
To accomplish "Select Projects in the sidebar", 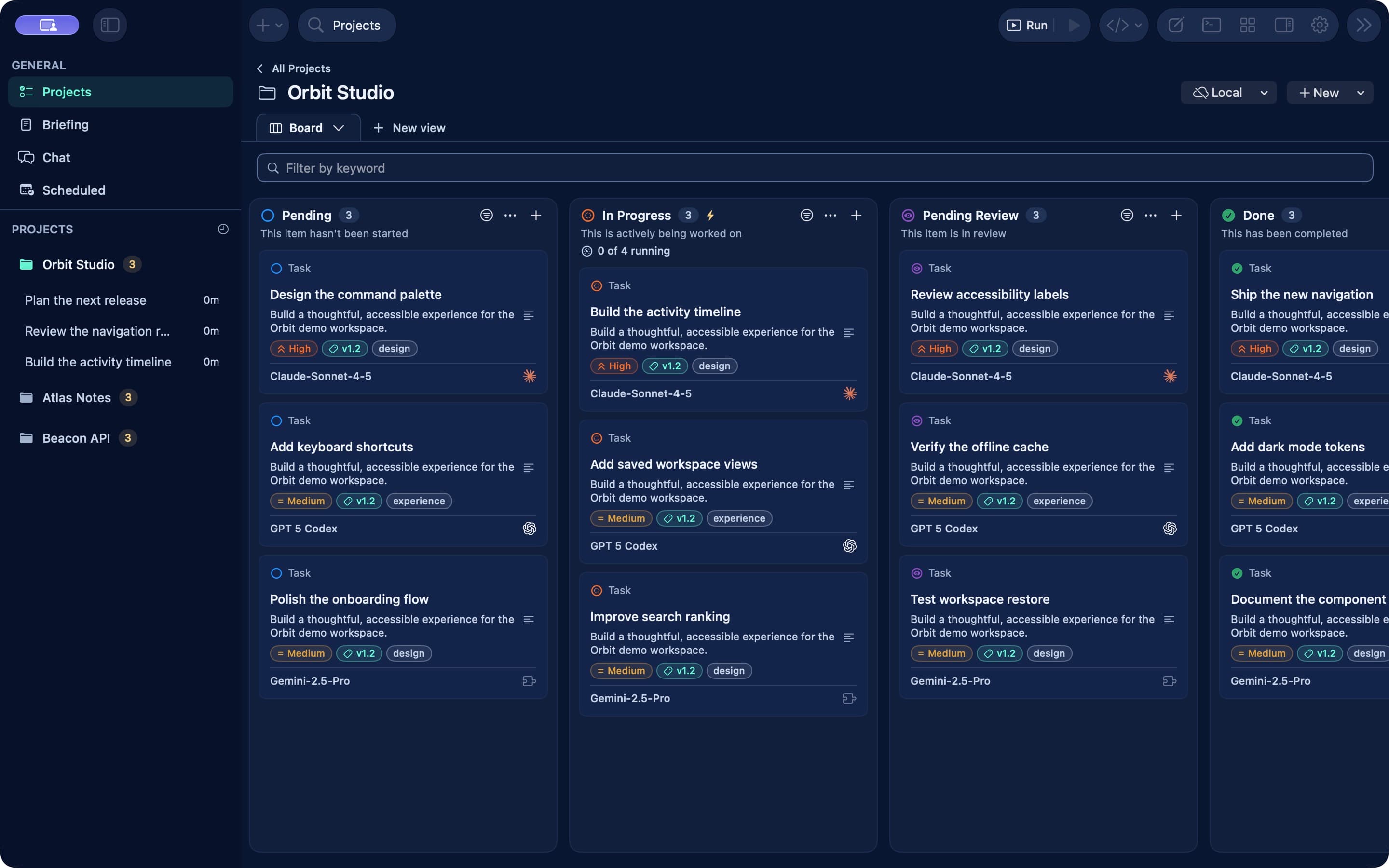I will [x=121, y=92].
